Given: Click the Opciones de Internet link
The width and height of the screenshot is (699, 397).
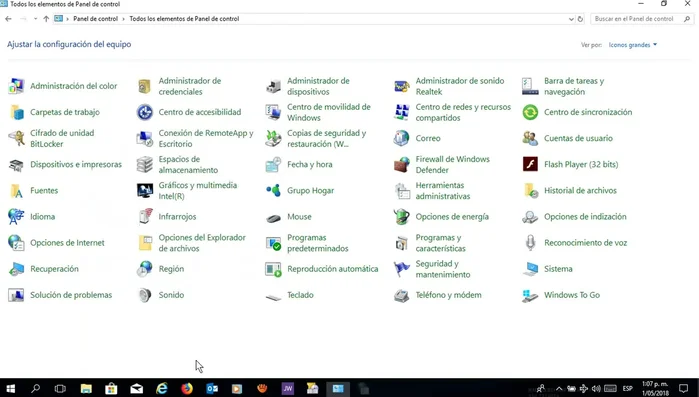Looking at the screenshot, I should [x=67, y=243].
